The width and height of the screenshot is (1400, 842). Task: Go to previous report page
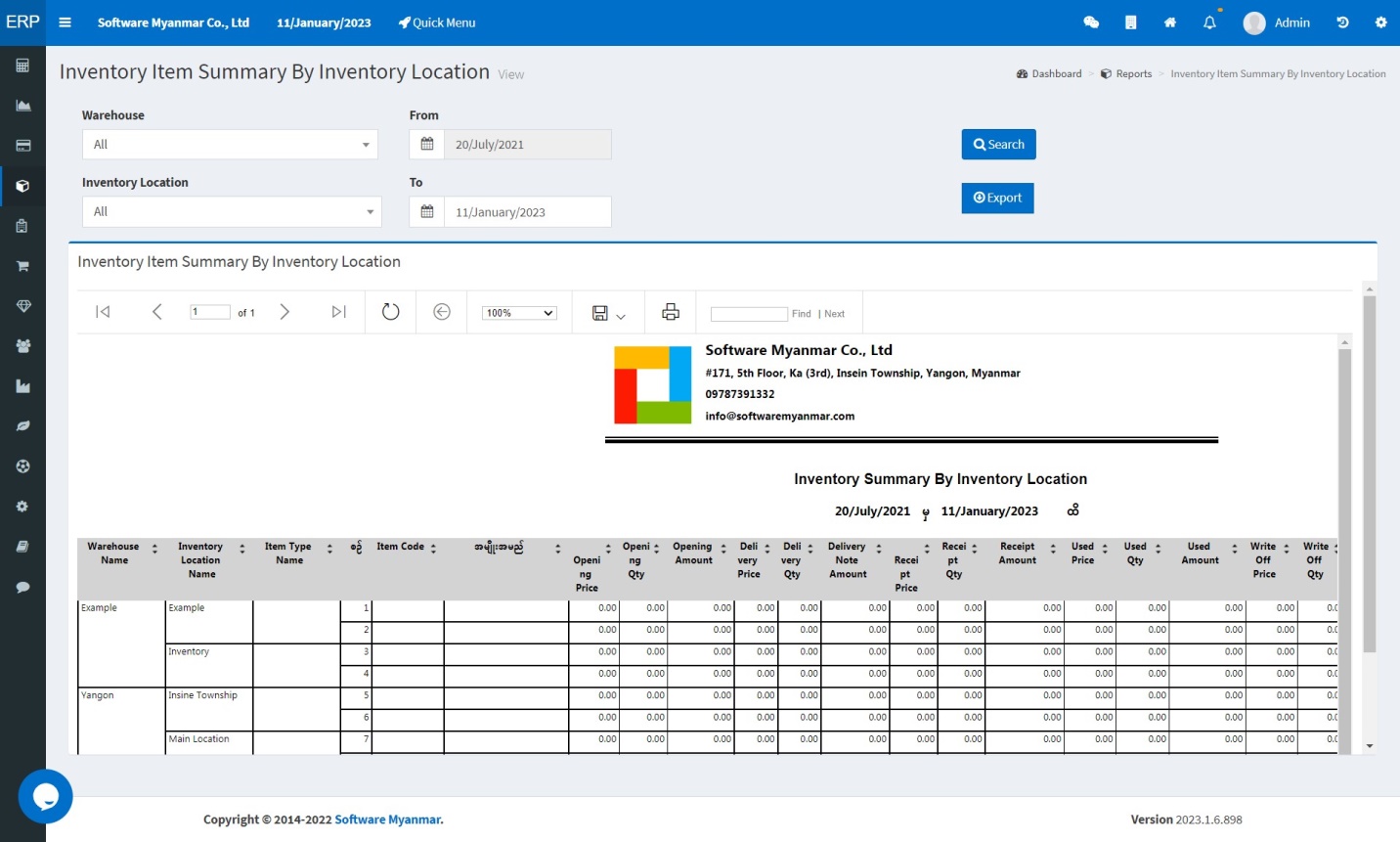(x=156, y=312)
